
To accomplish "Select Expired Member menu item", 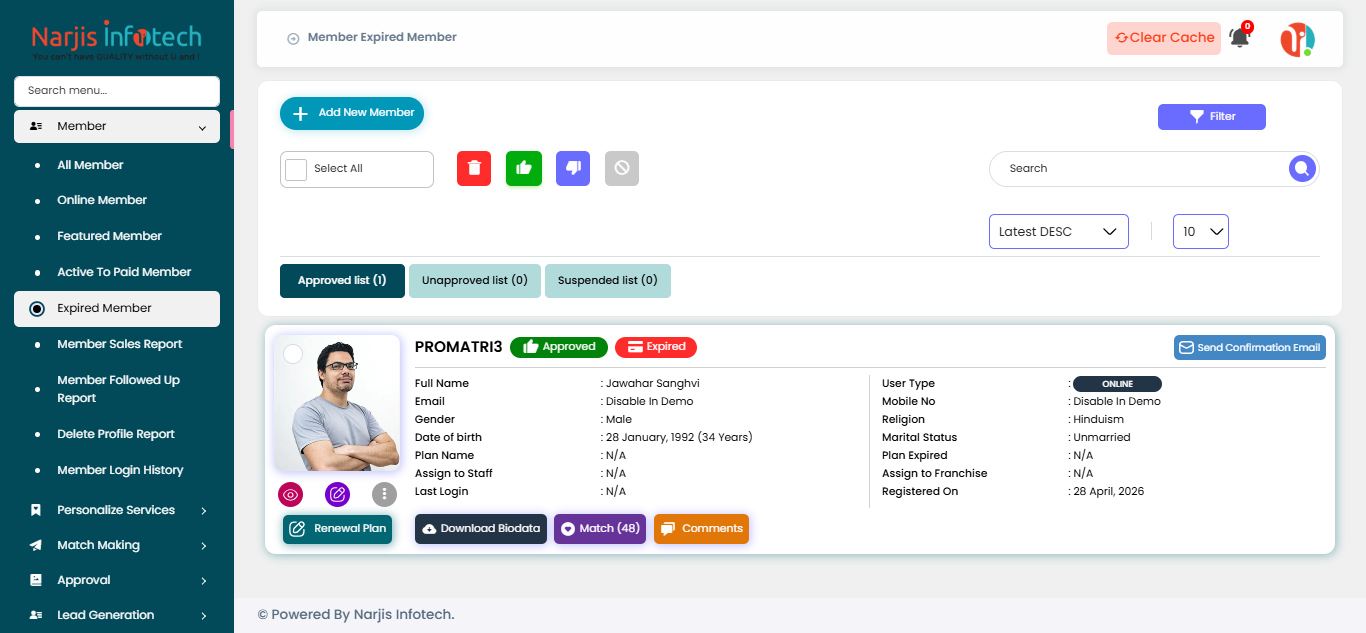I will click(x=117, y=309).
